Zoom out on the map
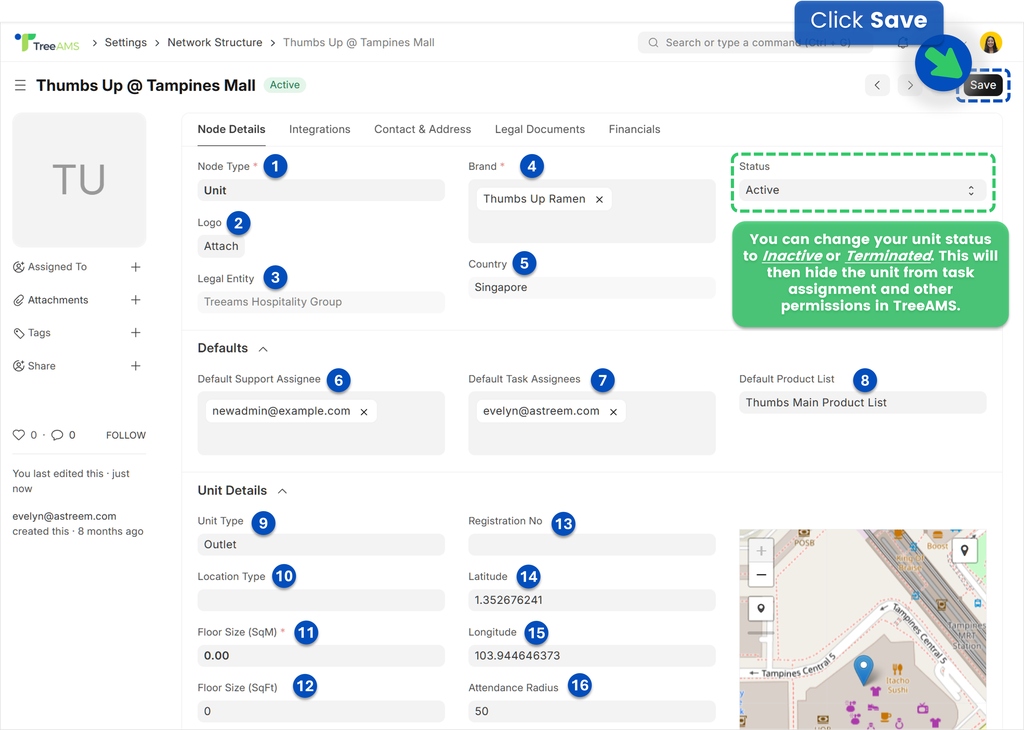The width and height of the screenshot is (1024, 730). (761, 575)
